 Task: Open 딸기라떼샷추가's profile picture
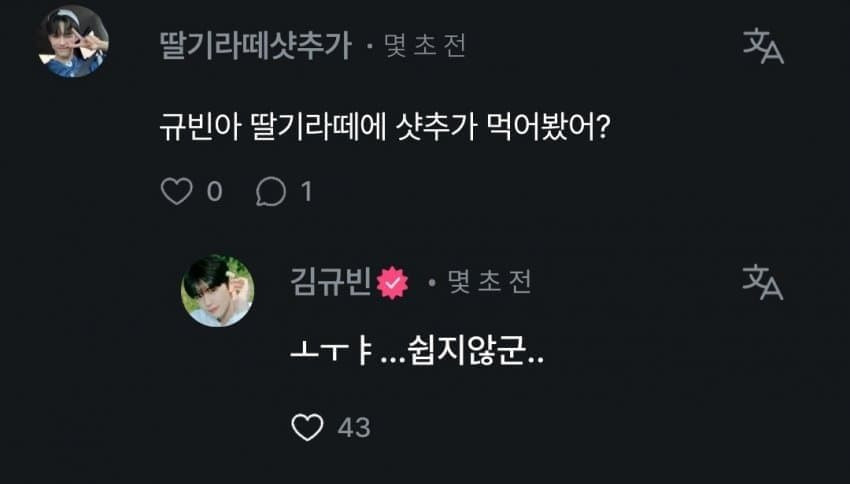pyautogui.click(x=73, y=42)
